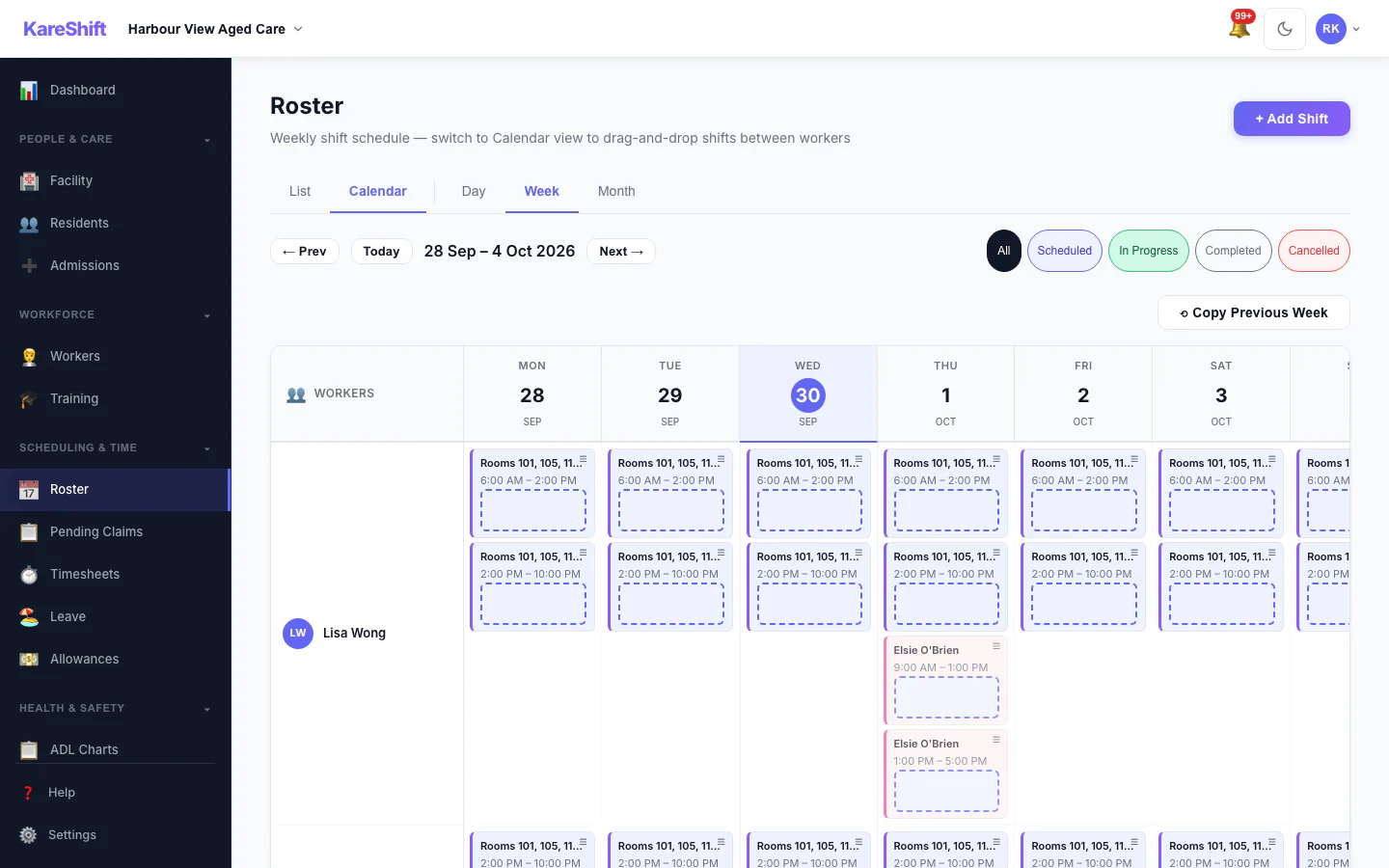Open Lisa Wong worker avatar
The width and height of the screenshot is (1389, 868).
(x=298, y=634)
